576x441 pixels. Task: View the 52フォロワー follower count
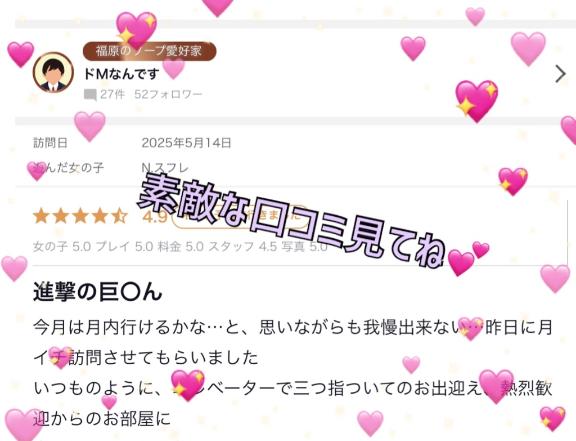(x=168, y=94)
